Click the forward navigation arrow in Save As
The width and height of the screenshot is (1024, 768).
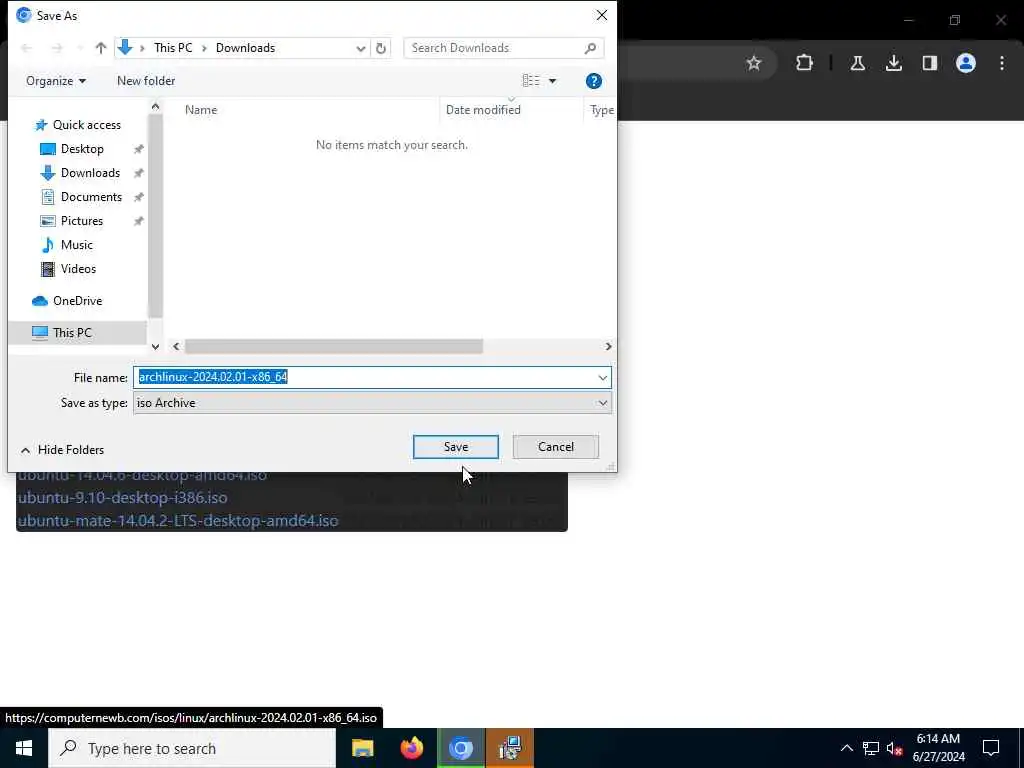tap(57, 48)
